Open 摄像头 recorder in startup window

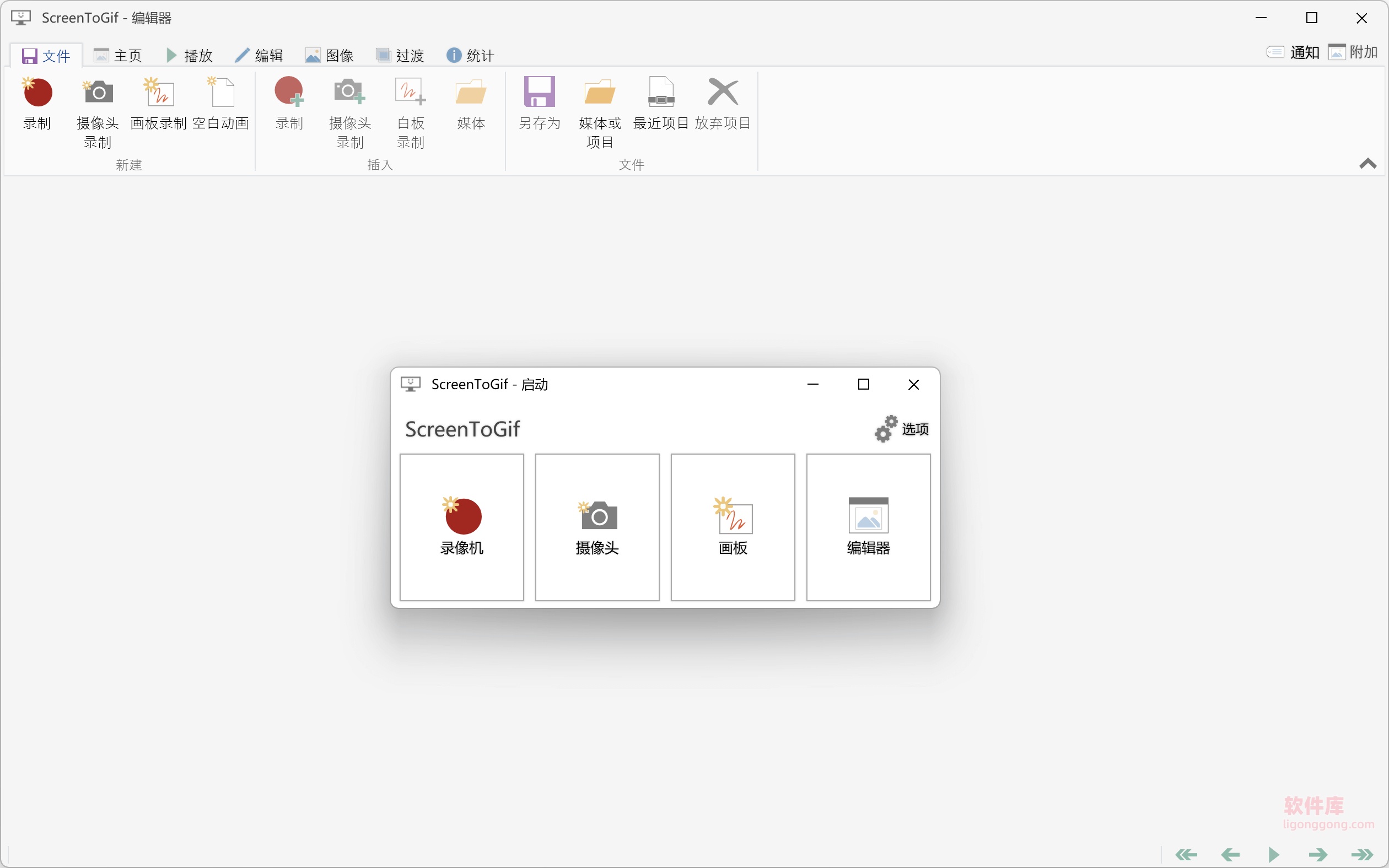coord(597,526)
